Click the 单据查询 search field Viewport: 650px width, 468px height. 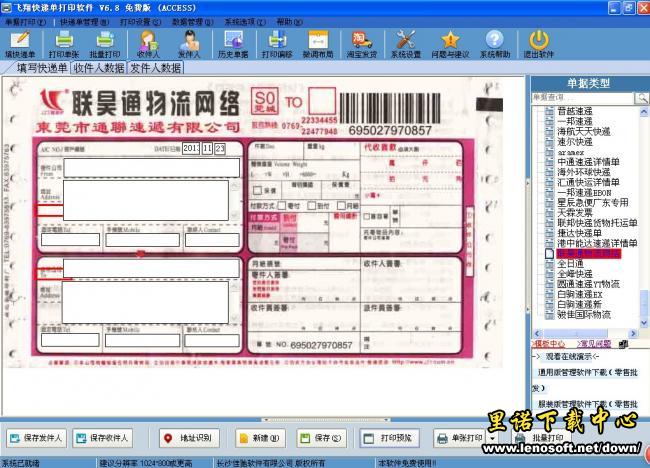tap(583, 98)
